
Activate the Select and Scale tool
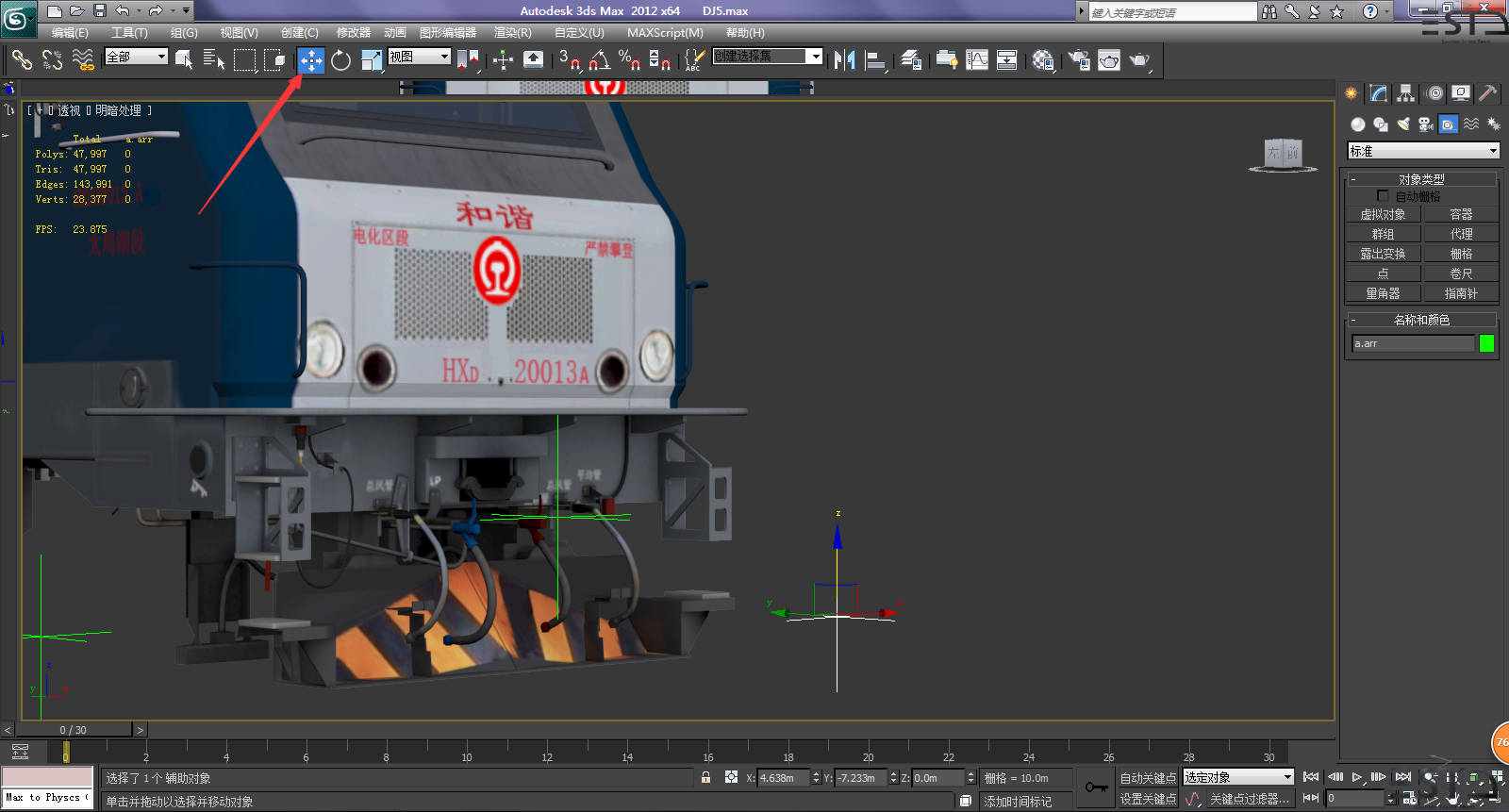pos(372,60)
